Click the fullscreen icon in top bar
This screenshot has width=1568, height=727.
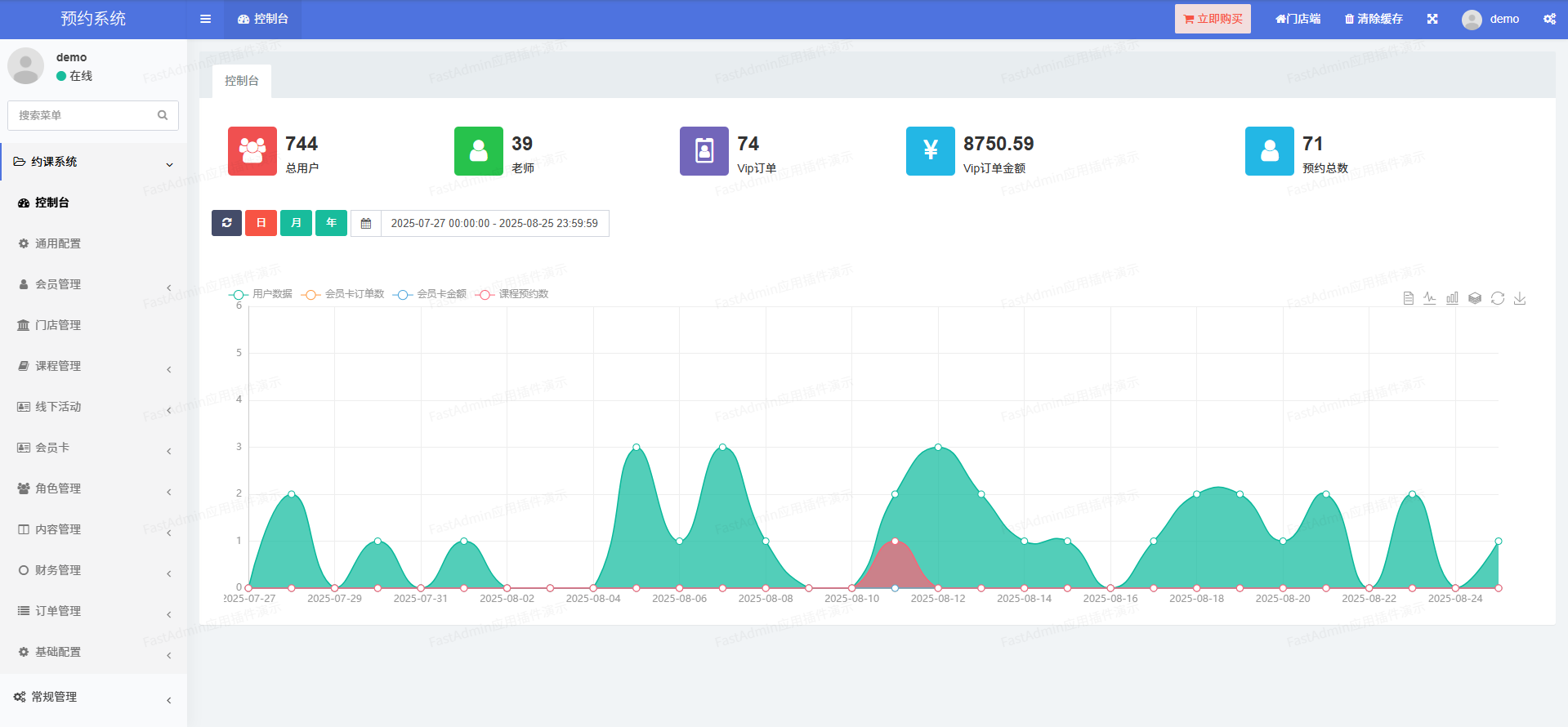click(x=1432, y=19)
